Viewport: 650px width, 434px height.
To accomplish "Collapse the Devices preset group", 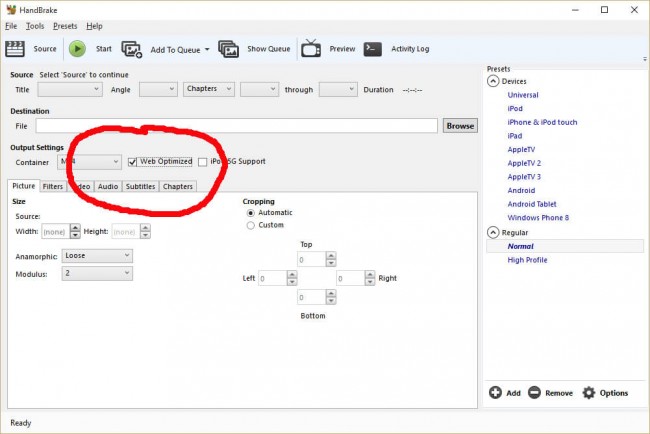I will coord(492,81).
